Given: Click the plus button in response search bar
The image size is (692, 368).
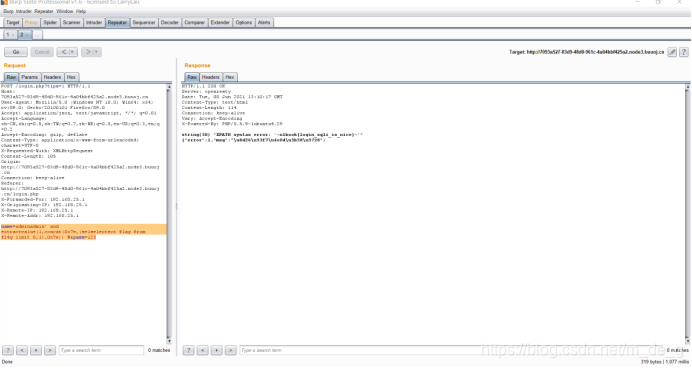Looking at the screenshot, I should pos(217,350).
